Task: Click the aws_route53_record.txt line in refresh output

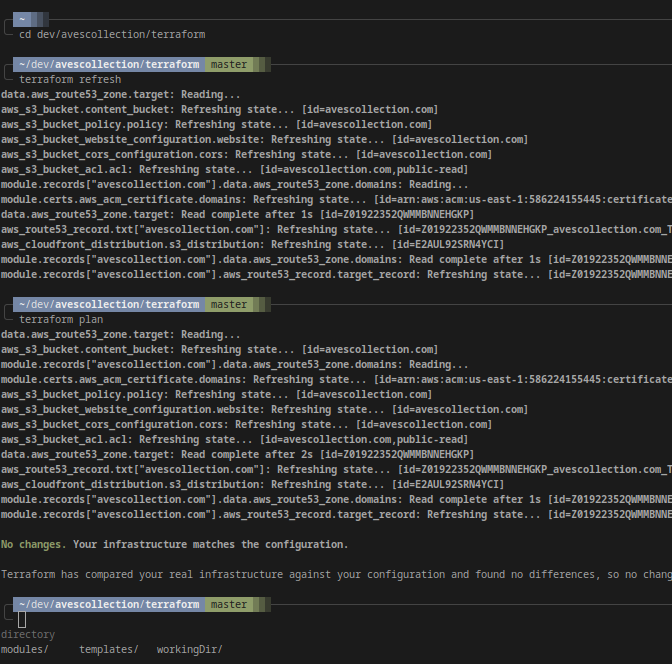Action: [x=336, y=229]
